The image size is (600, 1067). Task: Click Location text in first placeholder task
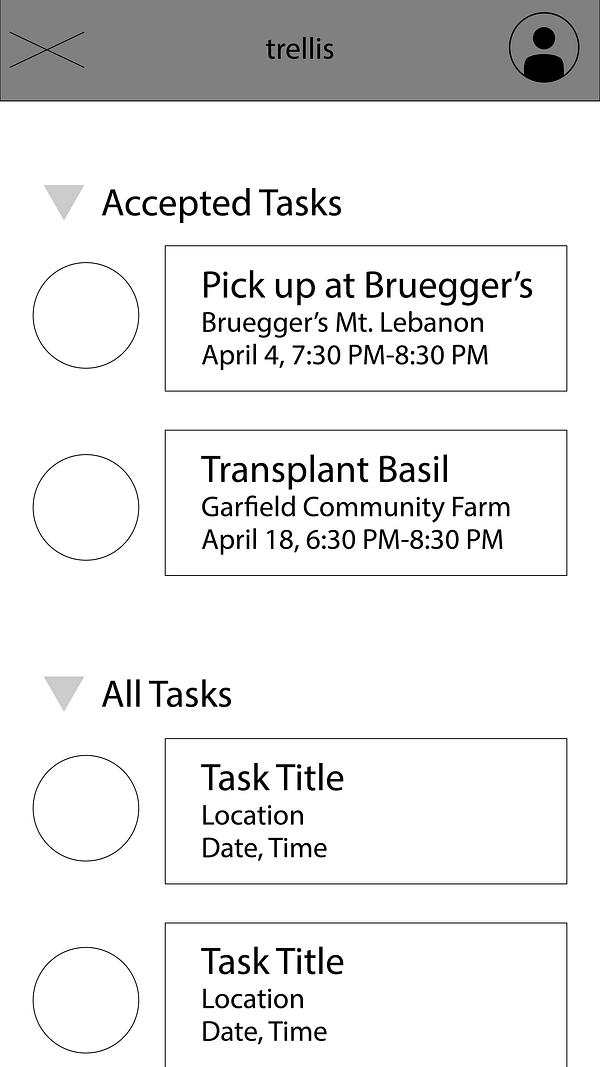pyautogui.click(x=252, y=815)
